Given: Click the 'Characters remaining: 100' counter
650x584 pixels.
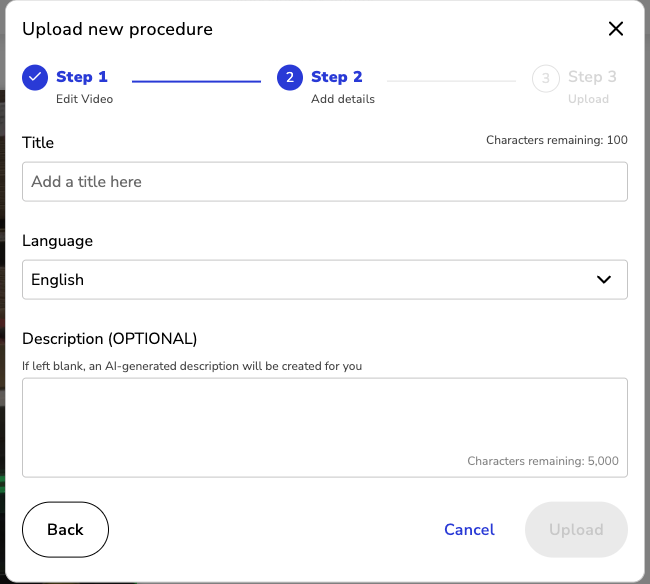Looking at the screenshot, I should [x=557, y=140].
